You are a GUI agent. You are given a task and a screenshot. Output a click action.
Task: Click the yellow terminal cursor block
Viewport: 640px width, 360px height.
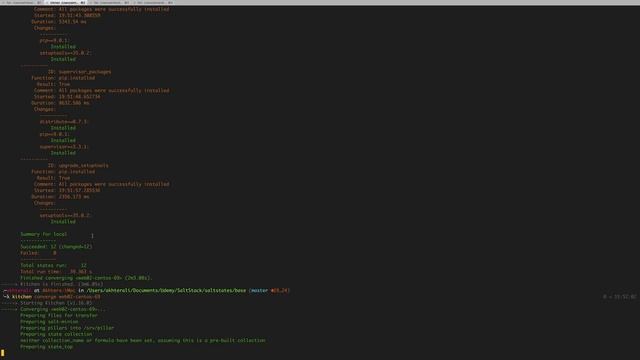pos(2,353)
